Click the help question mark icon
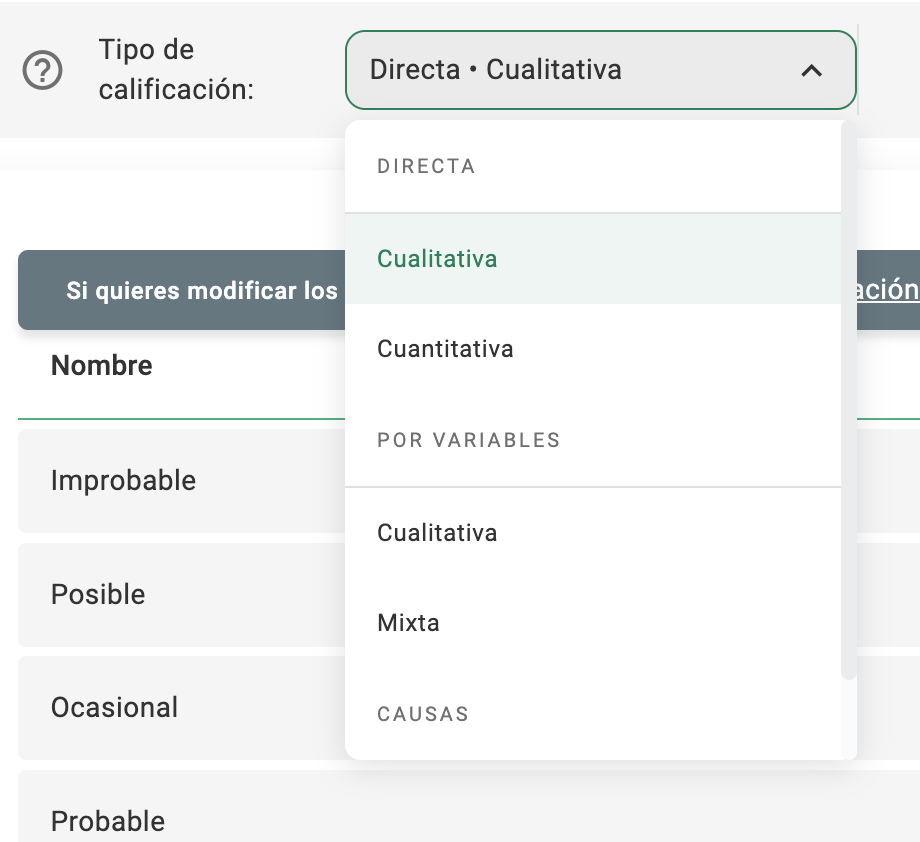 coord(43,71)
